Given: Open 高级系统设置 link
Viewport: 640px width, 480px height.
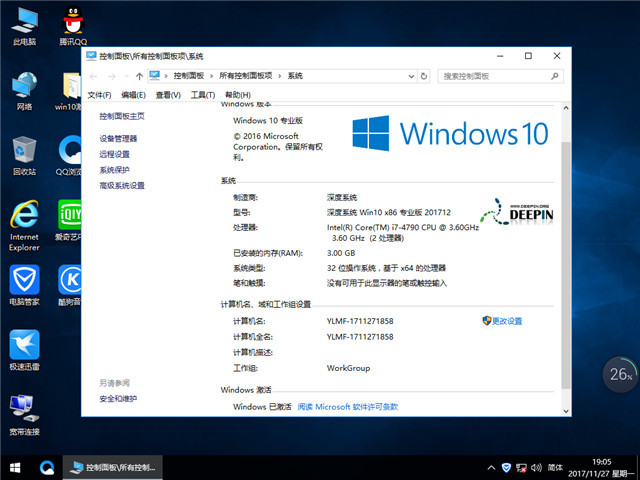Looking at the screenshot, I should coord(122,186).
